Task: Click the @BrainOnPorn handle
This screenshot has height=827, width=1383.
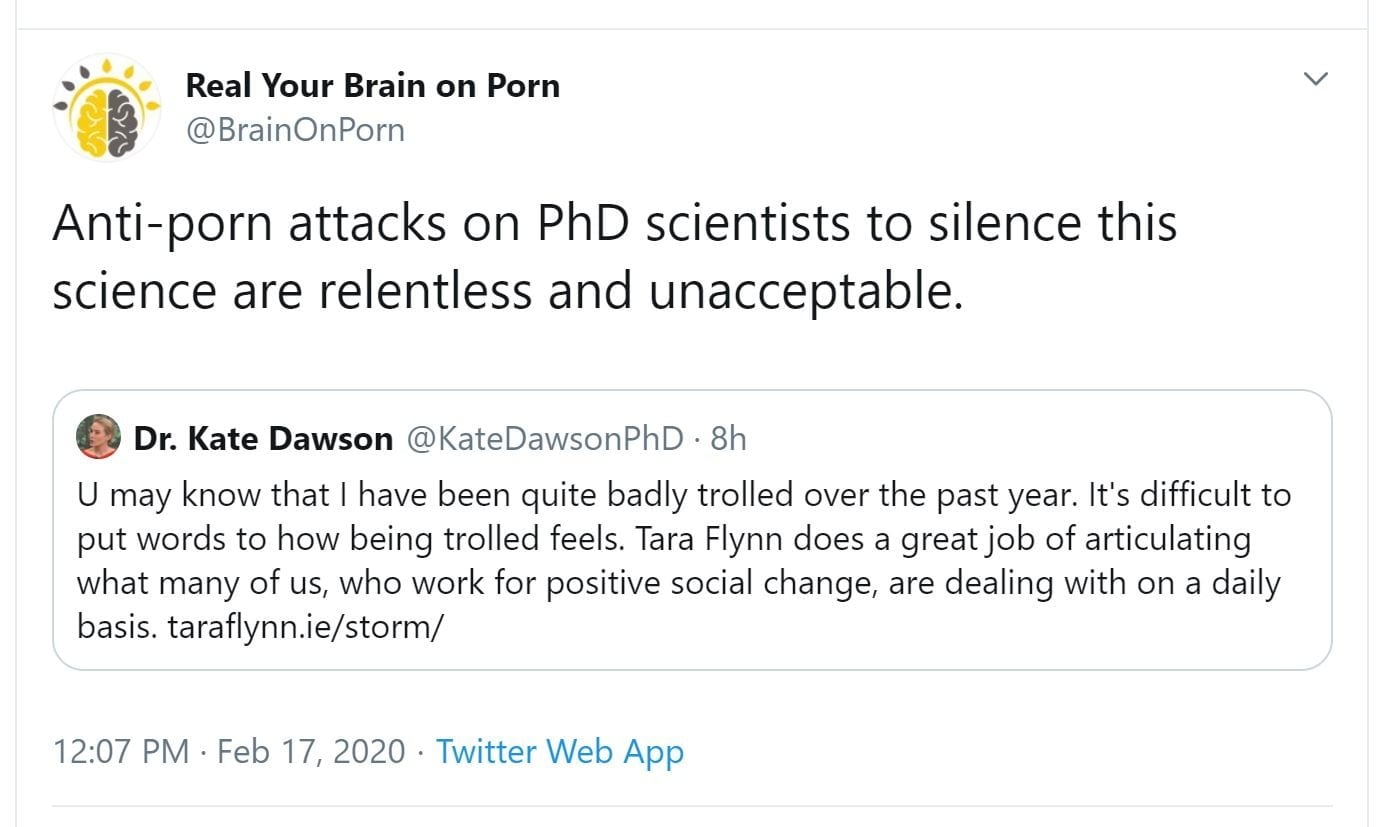Action: [x=295, y=130]
